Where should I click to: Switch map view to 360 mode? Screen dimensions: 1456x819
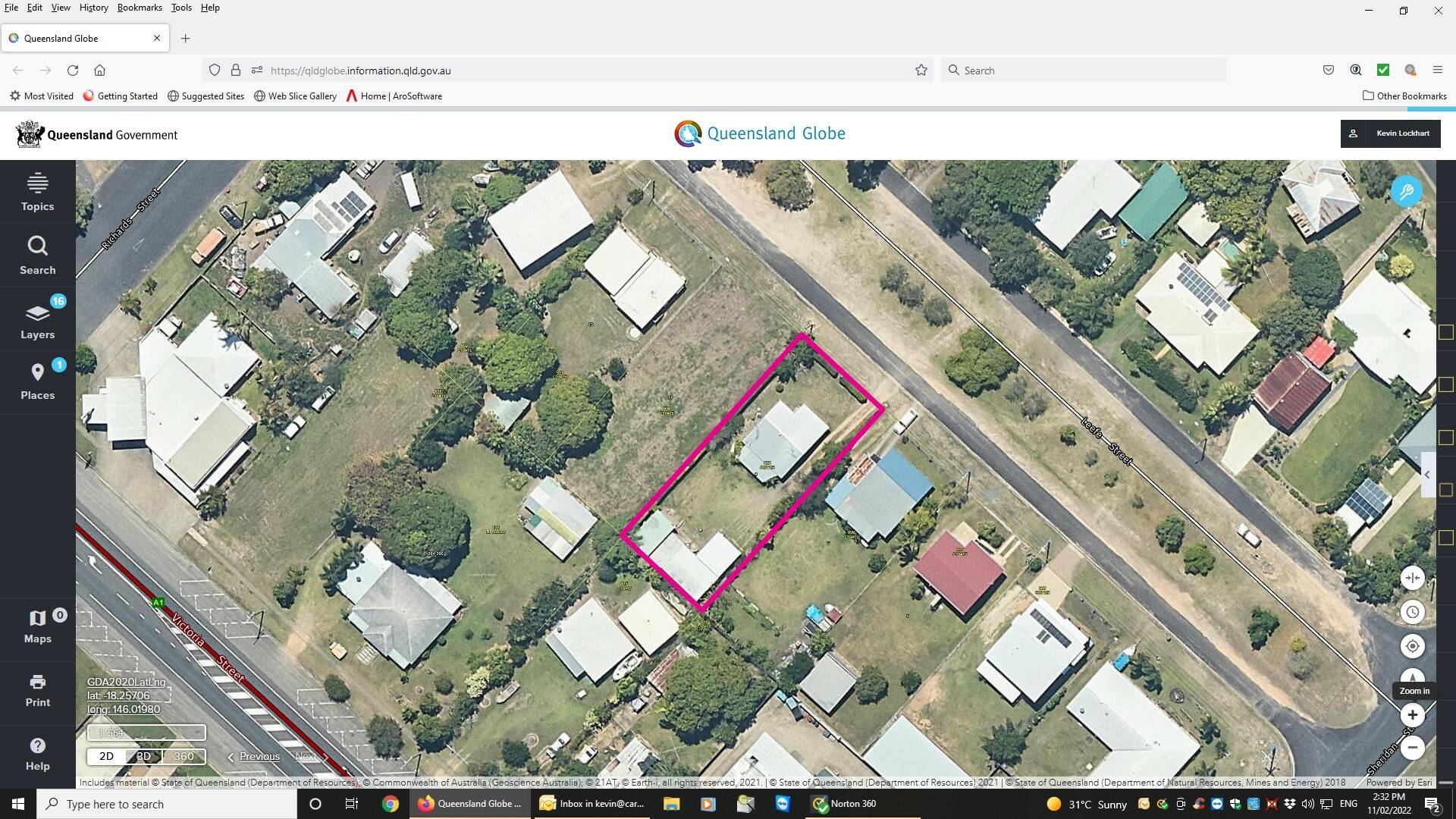[x=184, y=756]
